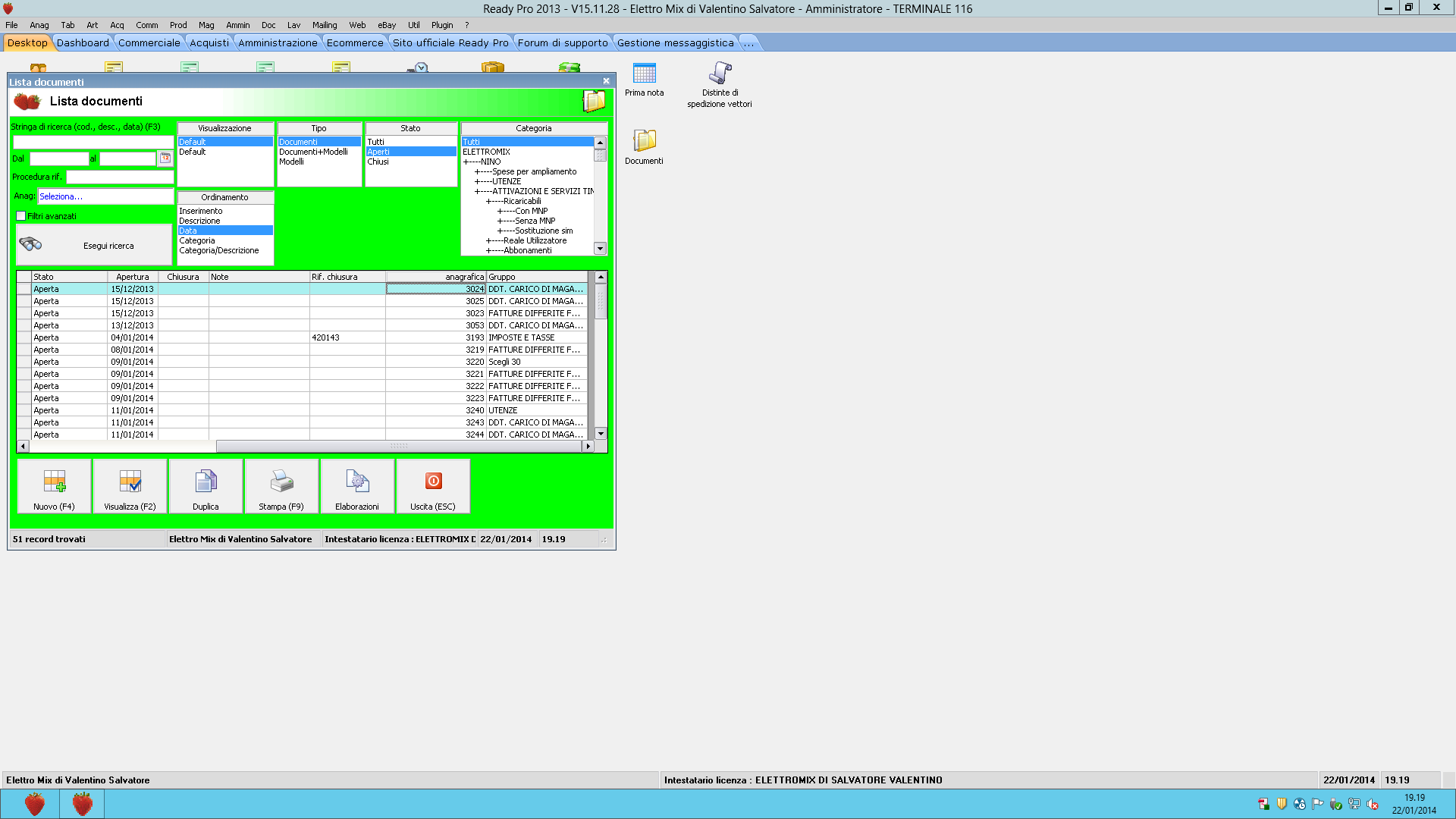
Task: Select Documenti+Modelli in Tipo list
Action: point(318,152)
